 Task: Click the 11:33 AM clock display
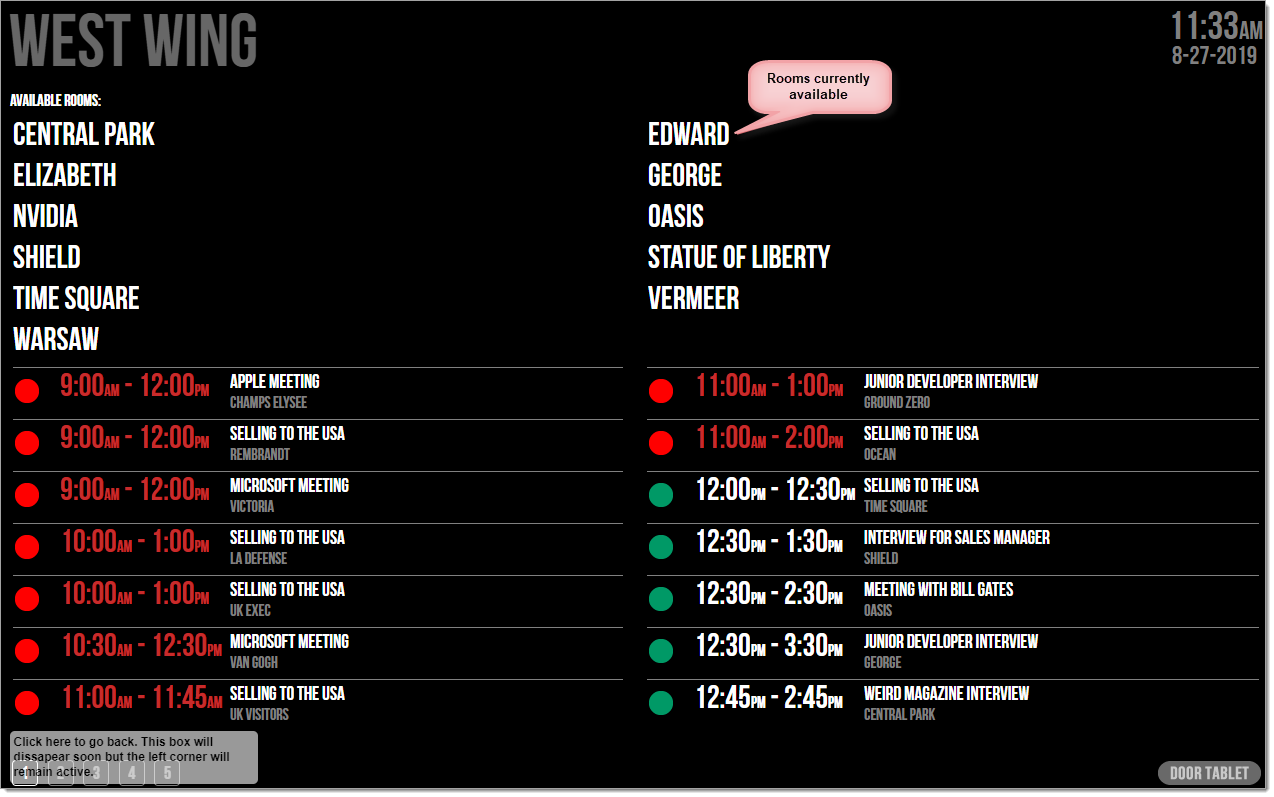pos(1217,25)
